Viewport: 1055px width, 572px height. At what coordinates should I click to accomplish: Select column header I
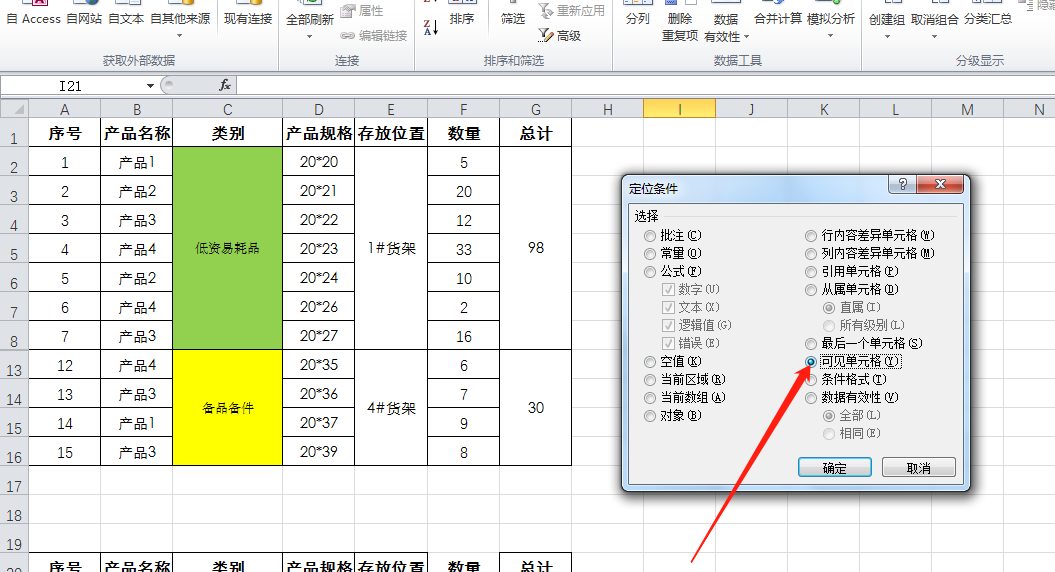coord(679,109)
